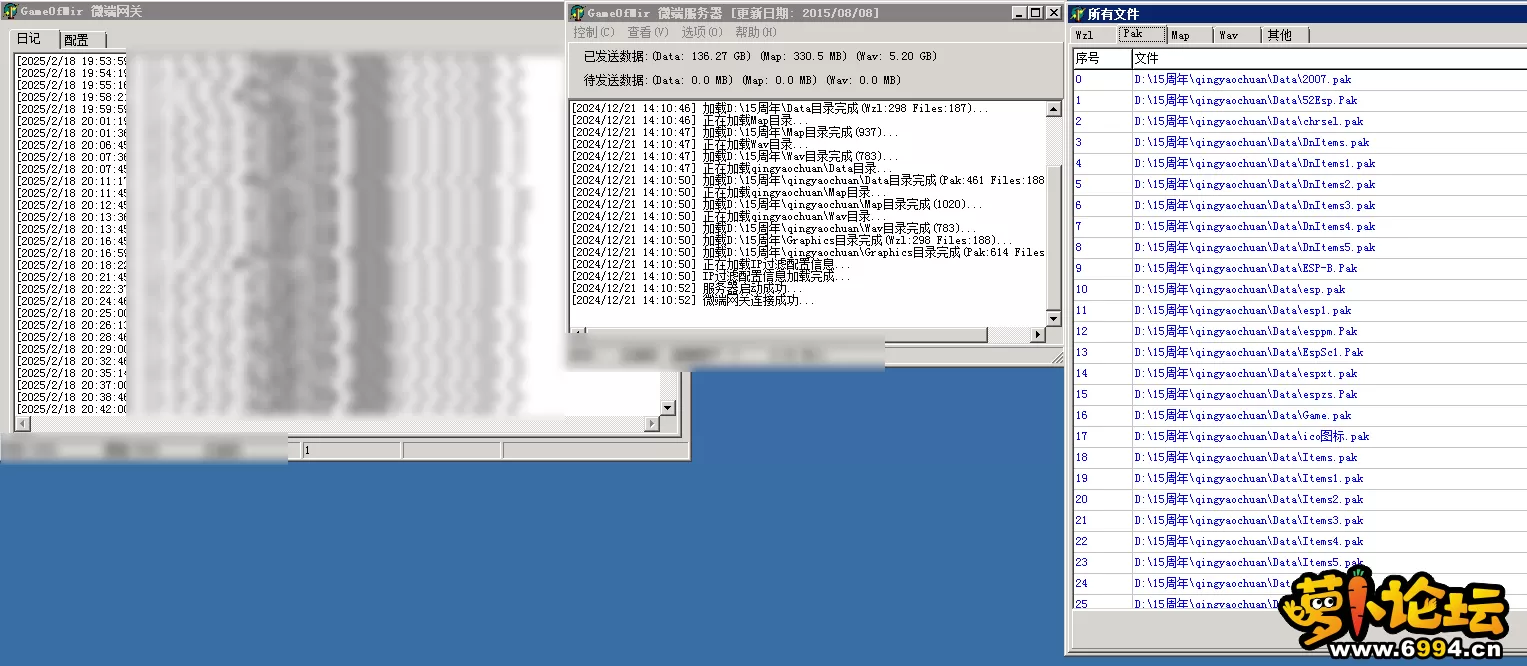The height and width of the screenshot is (666, 1527).
Task: Click the 已发送数据 statistics line
Action: 761,56
